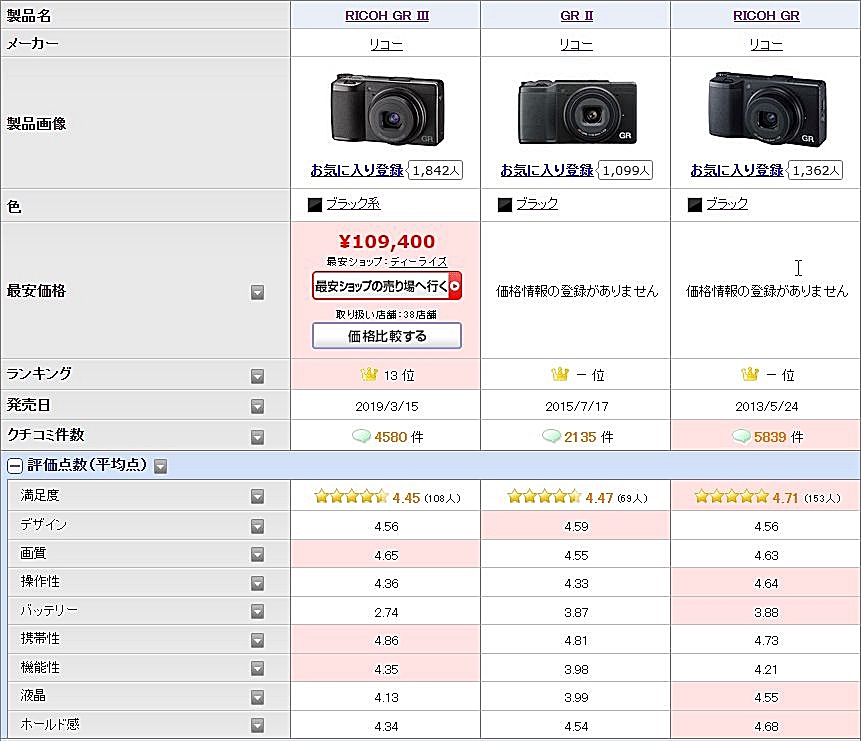Collapse the 評価点数(平均点) section with minus box
The width and height of the screenshot is (863, 741).
coord(15,465)
